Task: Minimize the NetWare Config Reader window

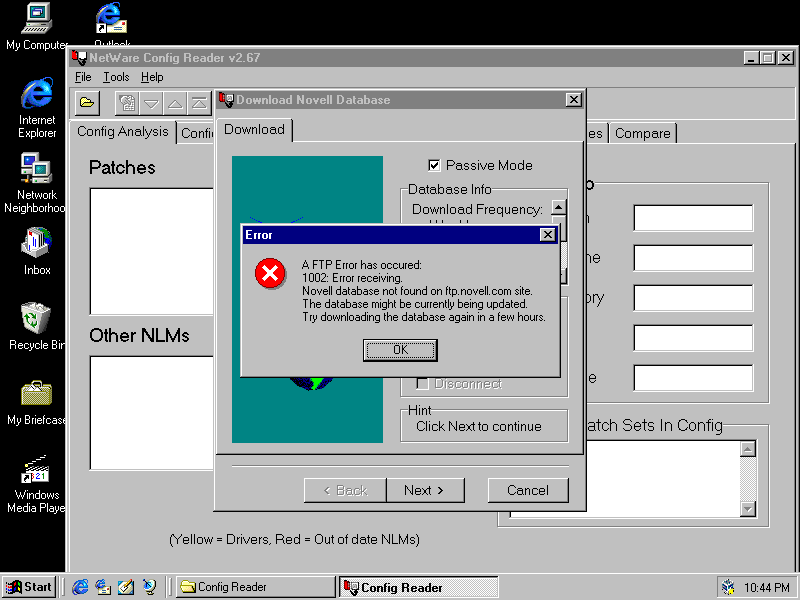Action: click(x=751, y=58)
